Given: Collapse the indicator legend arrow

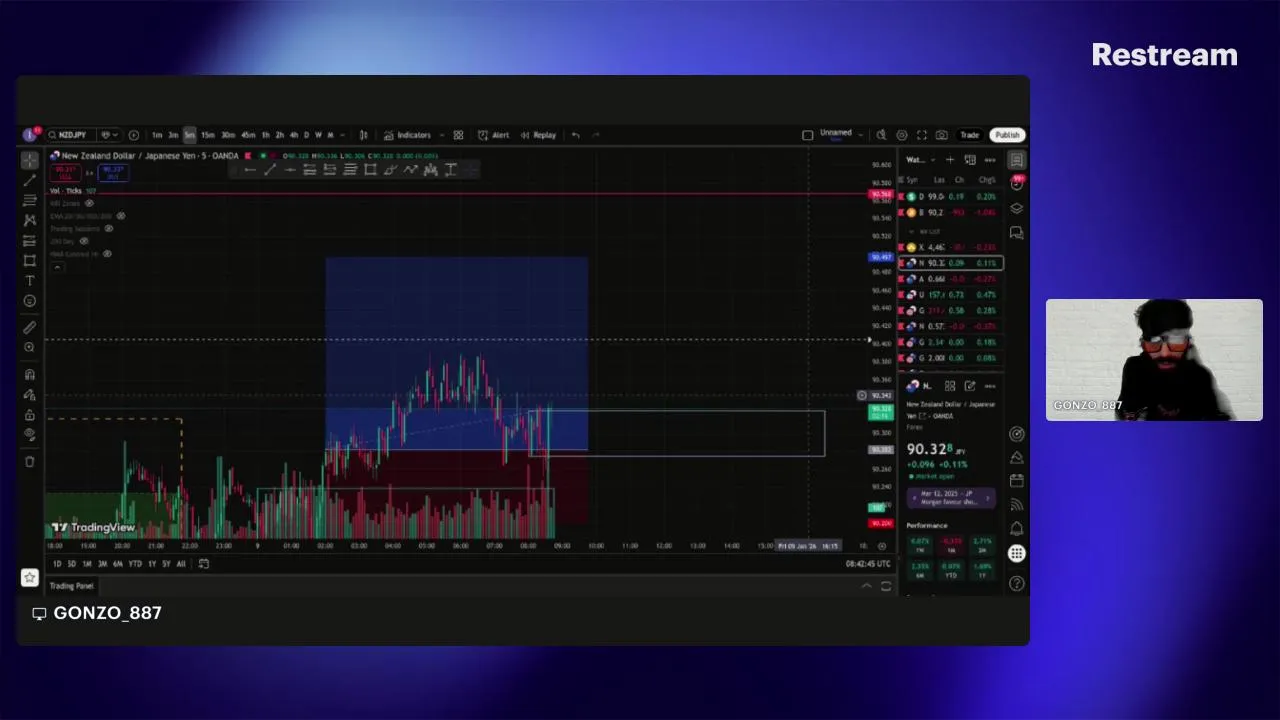Looking at the screenshot, I should pos(57,267).
